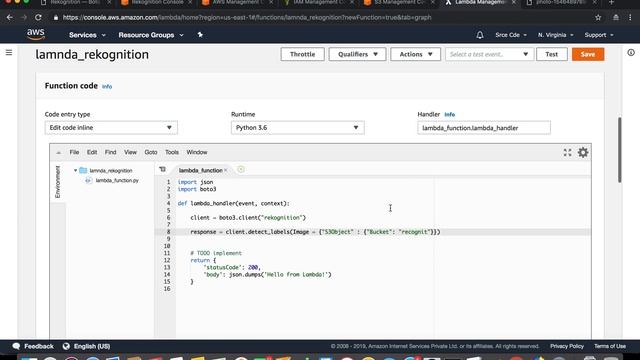Close the lambda_function editor tab
640x360 pixels.
click(x=226, y=170)
